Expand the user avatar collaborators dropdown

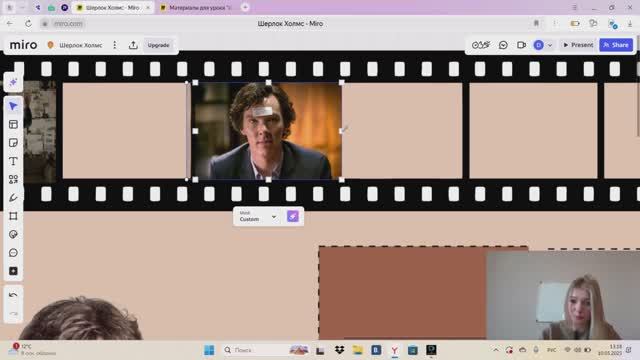click(x=550, y=45)
